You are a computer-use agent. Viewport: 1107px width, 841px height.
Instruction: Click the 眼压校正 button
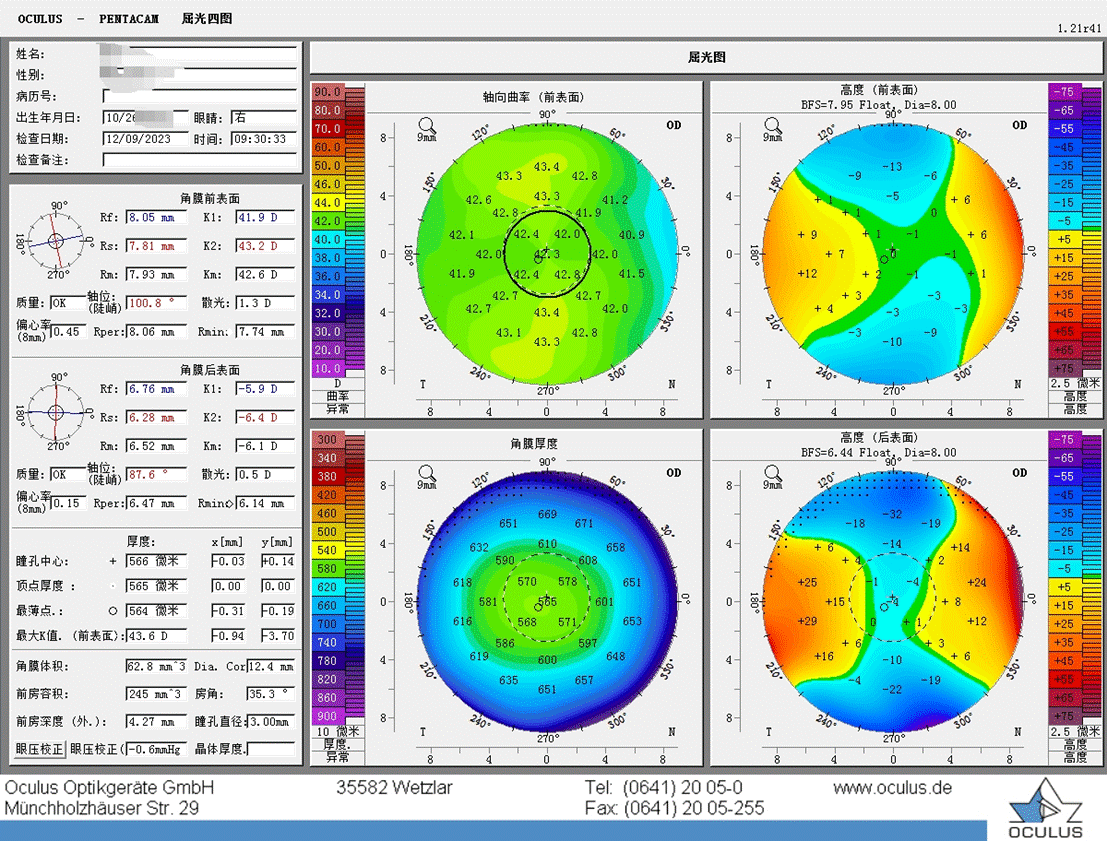pos(40,748)
